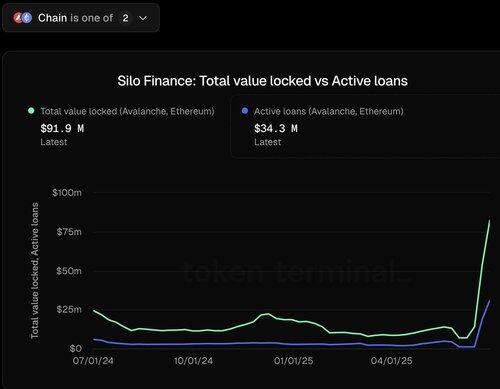The image size is (500, 389).
Task: Click the token terminal watermark
Action: point(298,272)
